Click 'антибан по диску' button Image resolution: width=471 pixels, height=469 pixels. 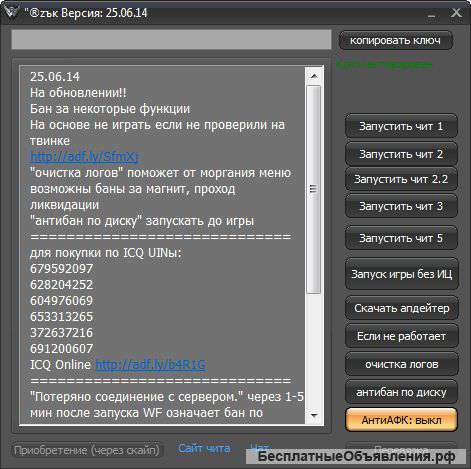(401, 392)
